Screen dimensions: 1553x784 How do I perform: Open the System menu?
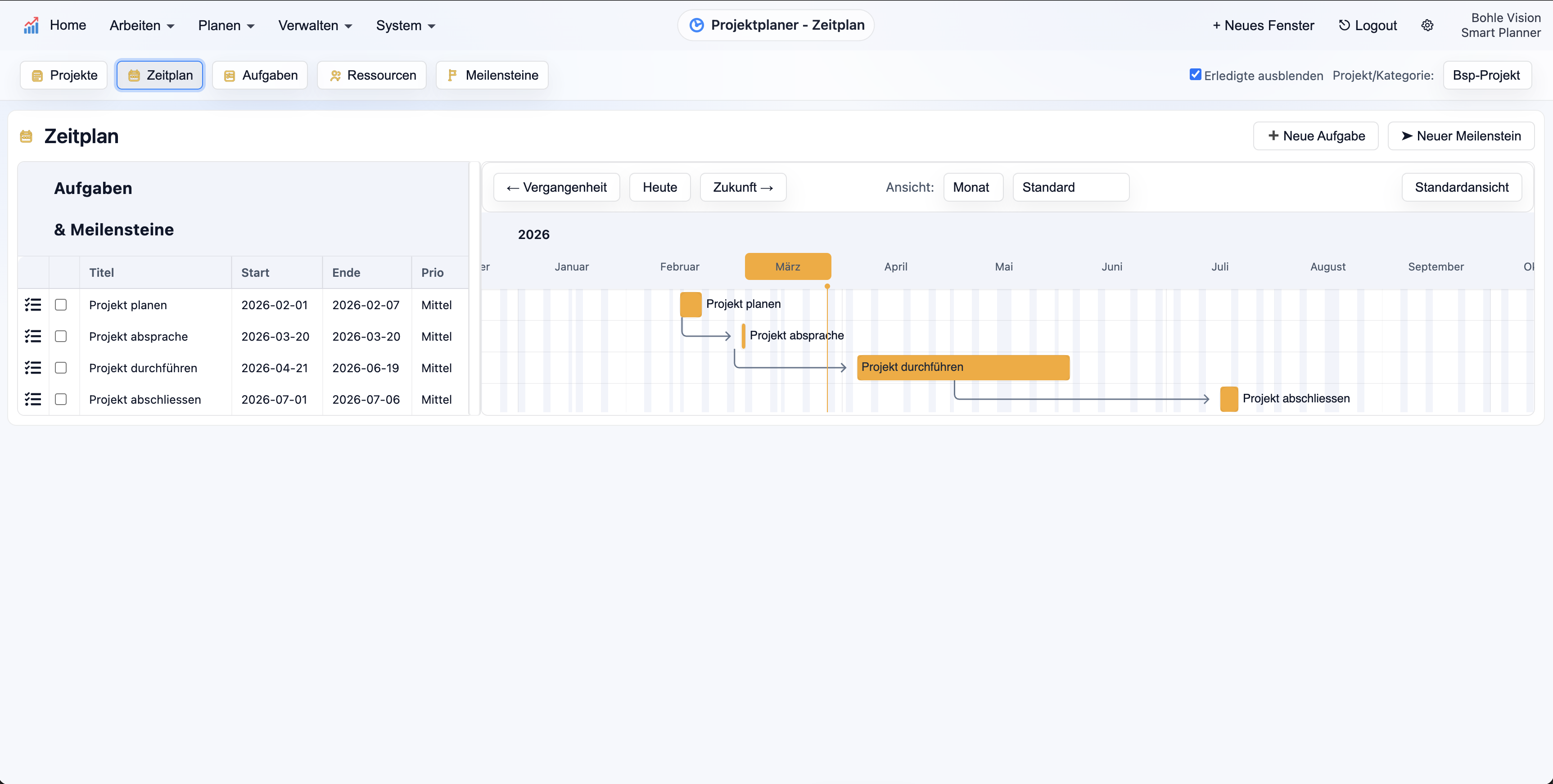click(x=405, y=25)
